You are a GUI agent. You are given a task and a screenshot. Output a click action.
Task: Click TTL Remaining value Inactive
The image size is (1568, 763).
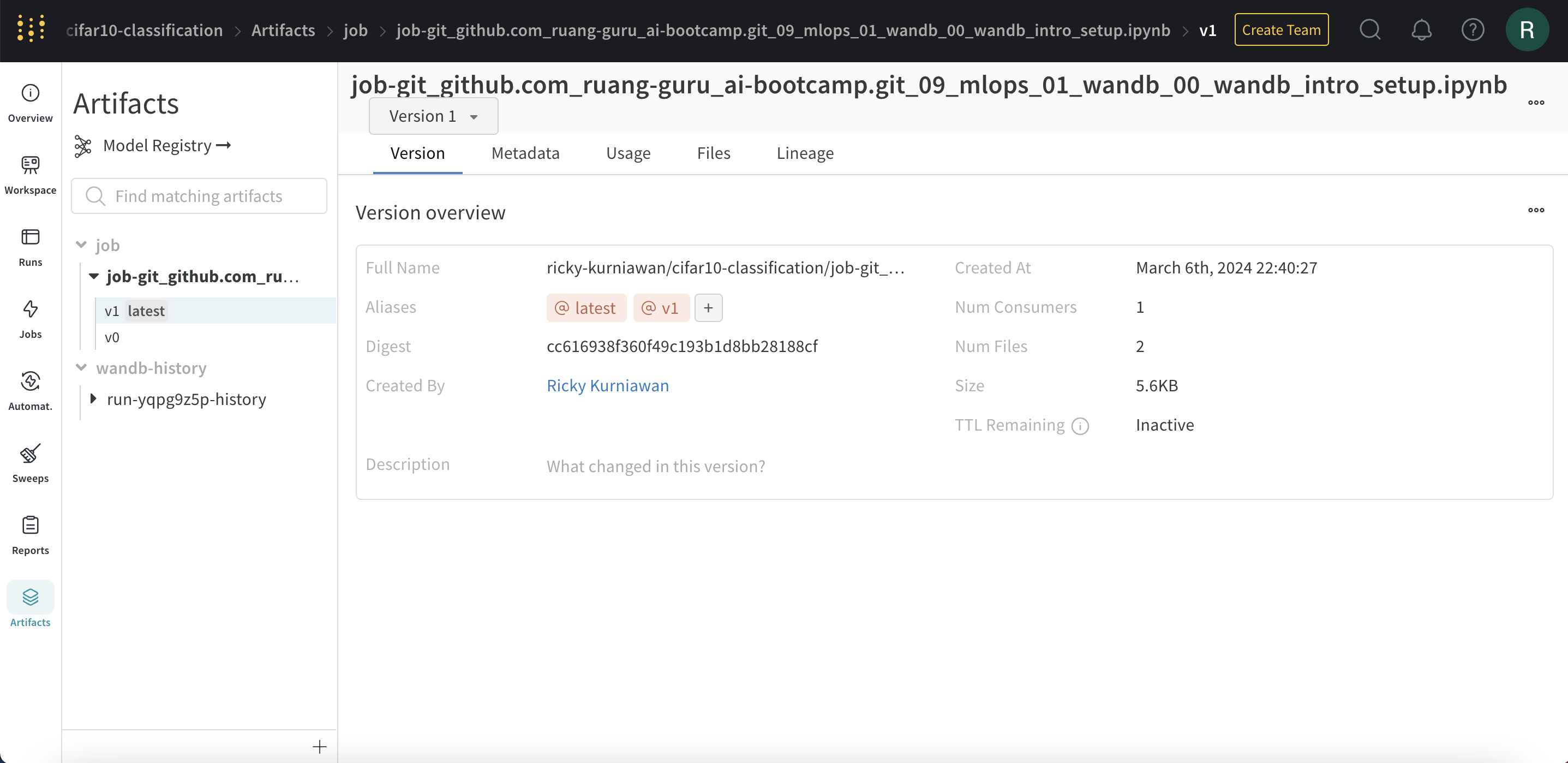1164,425
